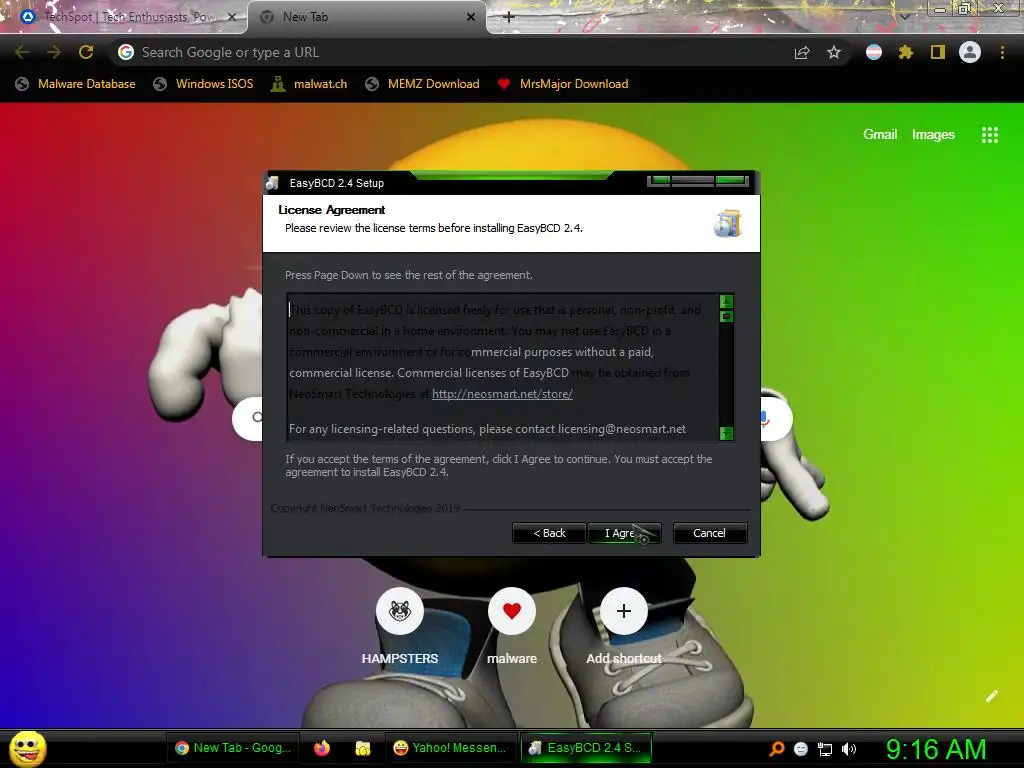Click the tab search chevron in Chrome
Image resolution: width=1024 pixels, height=768 pixels.
click(x=905, y=16)
